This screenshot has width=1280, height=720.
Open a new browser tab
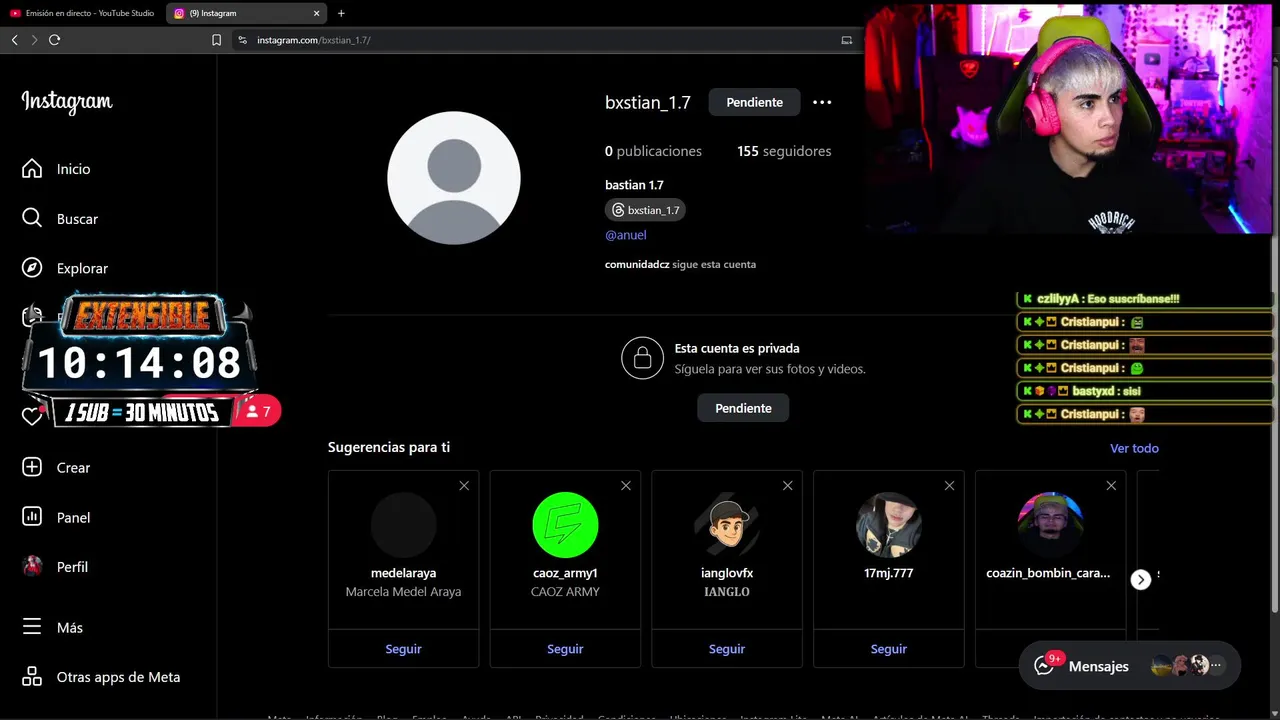pyautogui.click(x=341, y=13)
